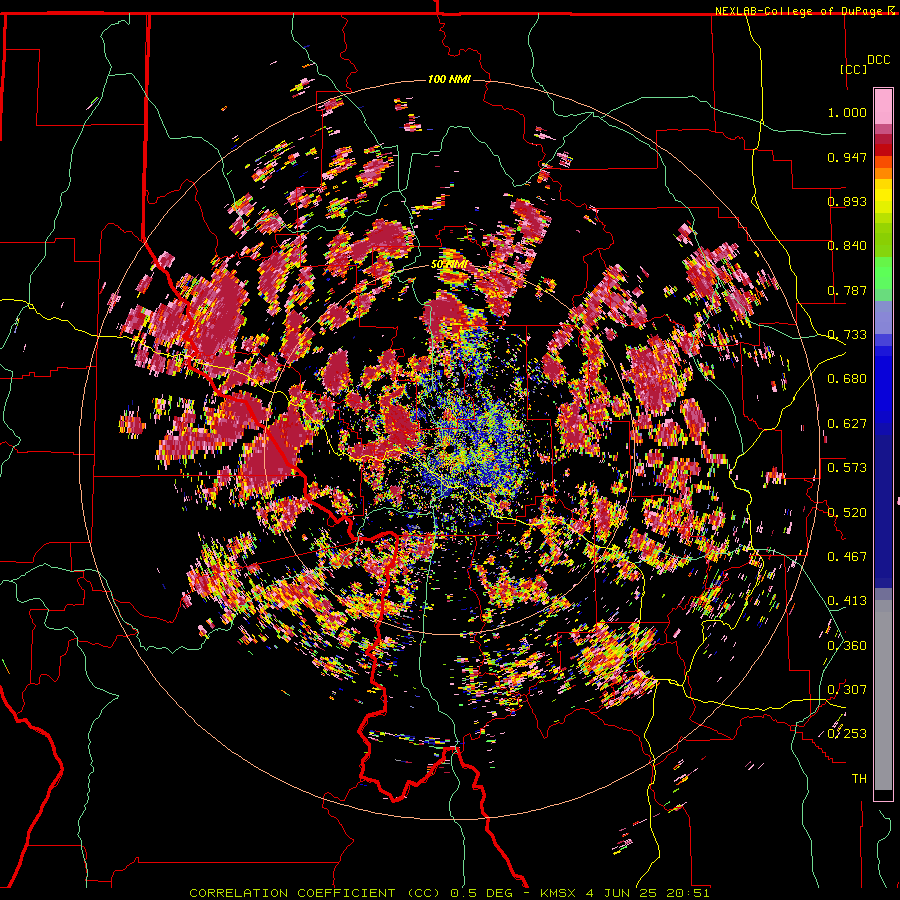Select the light pink color bar segment
Screen dimensions: 900x900
point(883,107)
